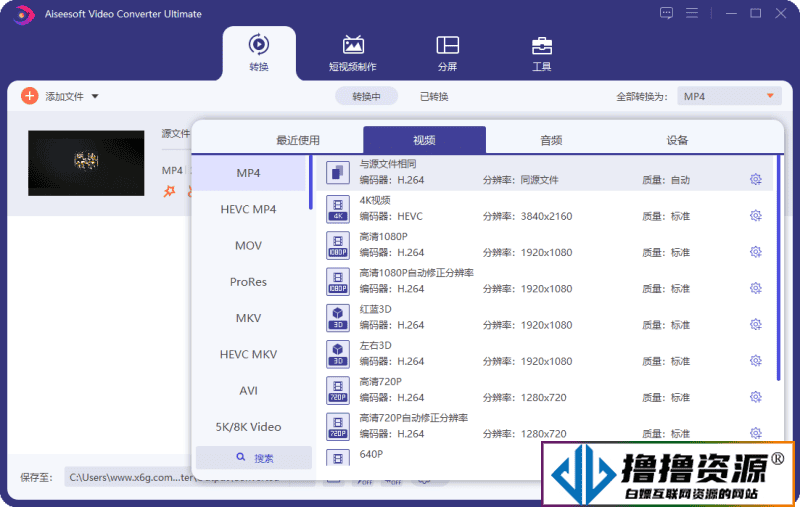Click the 左右3D preset icon
Screen dimensions: 800x507
338,353
